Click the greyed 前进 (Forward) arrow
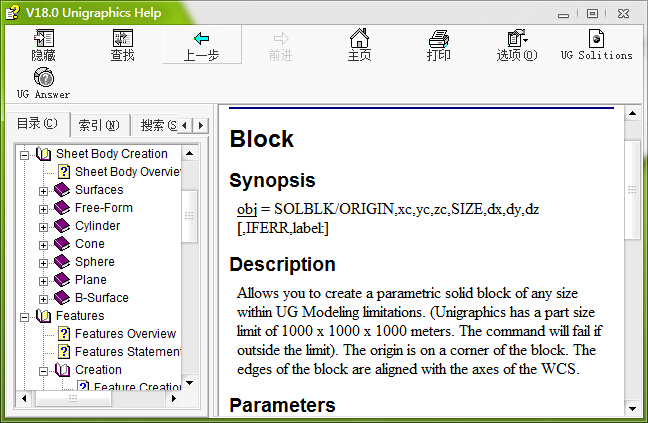Viewport: 648px width, 423px height. click(x=281, y=39)
